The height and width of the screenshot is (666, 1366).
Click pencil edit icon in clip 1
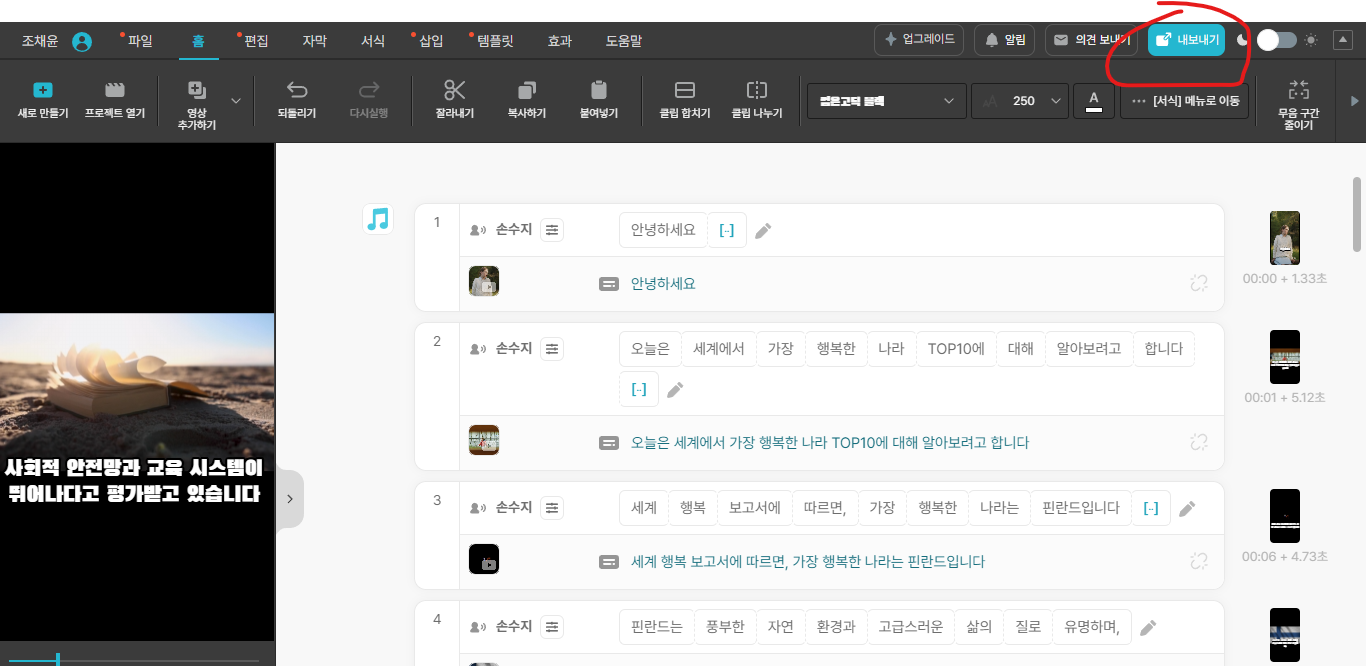(763, 231)
